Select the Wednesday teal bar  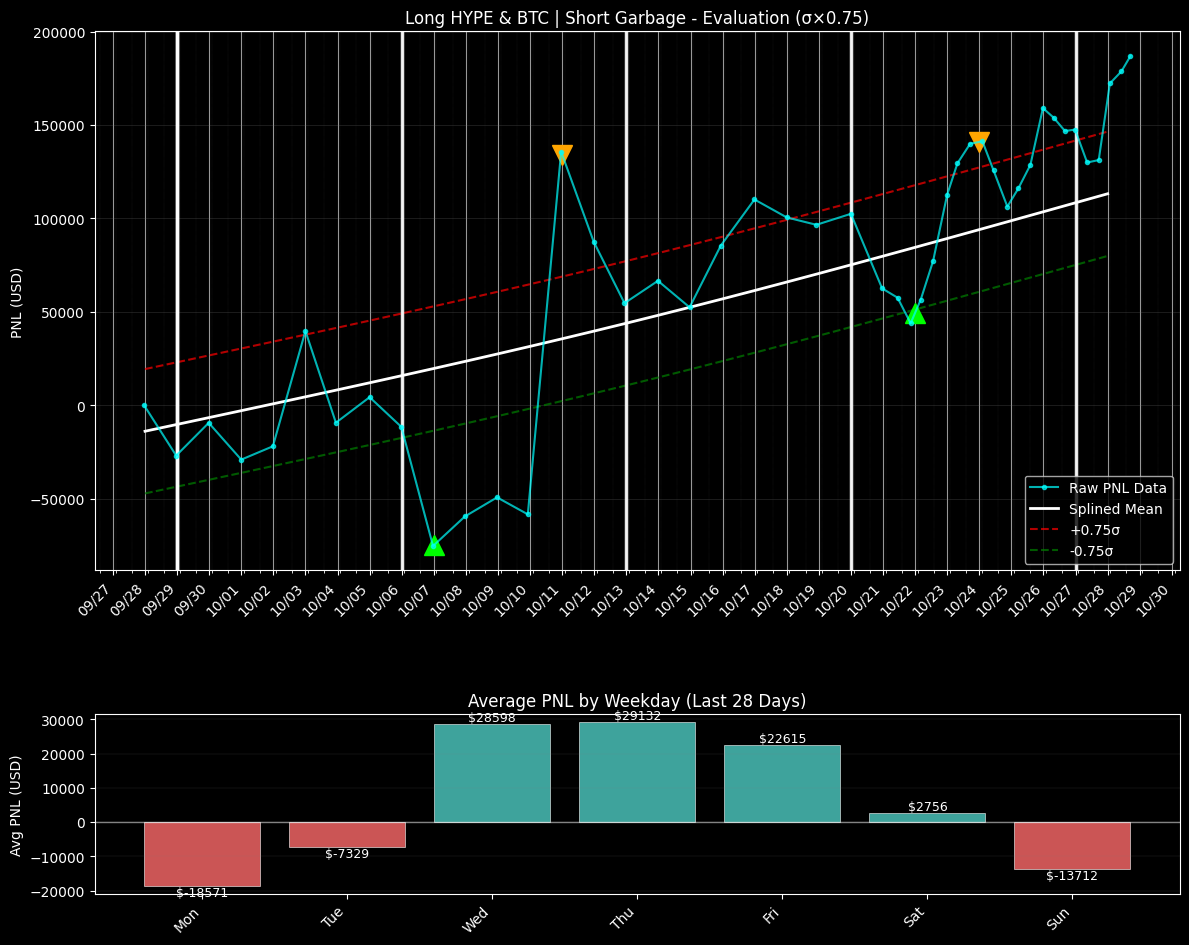tap(492, 773)
